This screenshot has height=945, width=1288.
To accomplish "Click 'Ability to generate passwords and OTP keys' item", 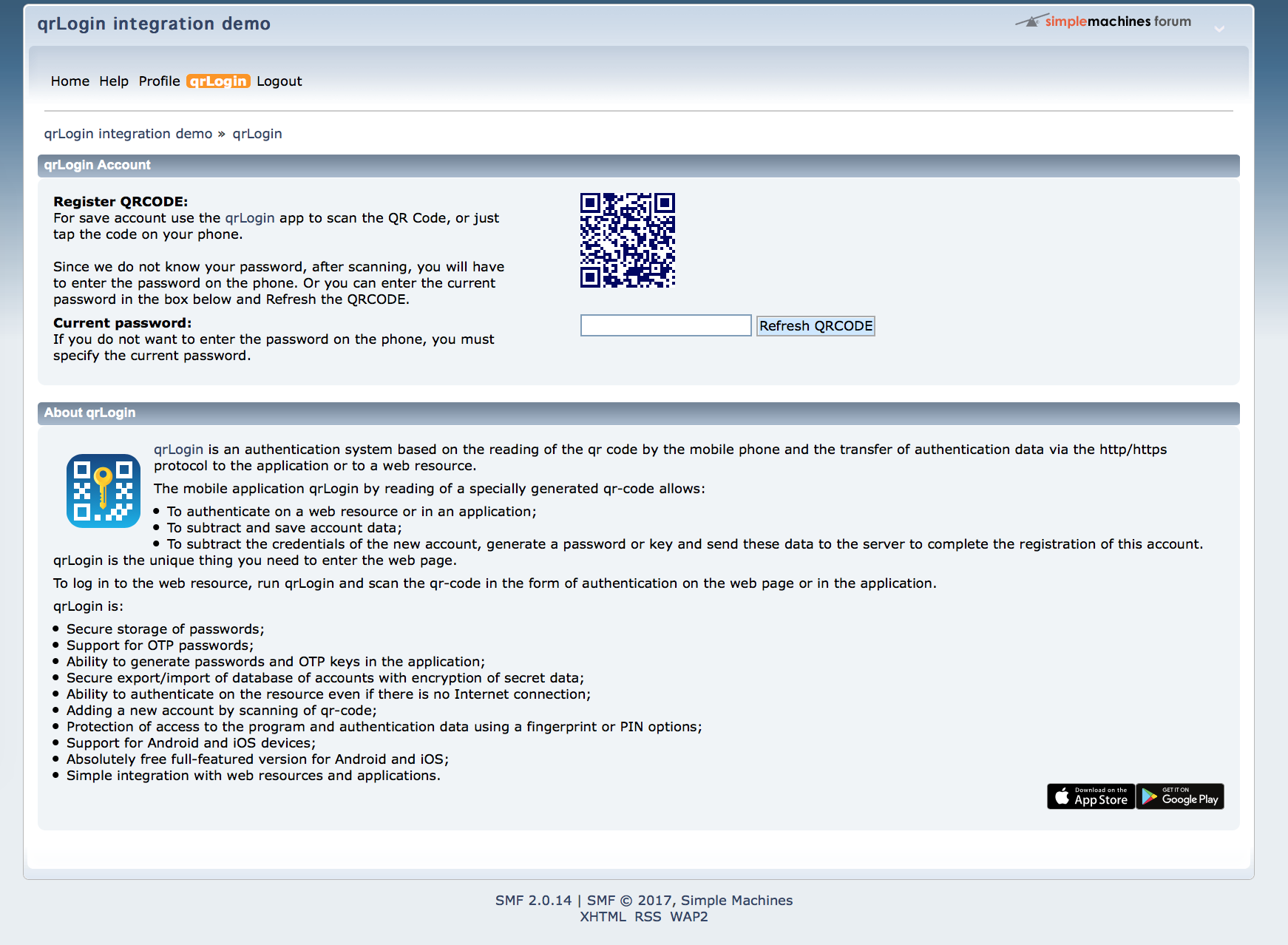I will pos(276,662).
